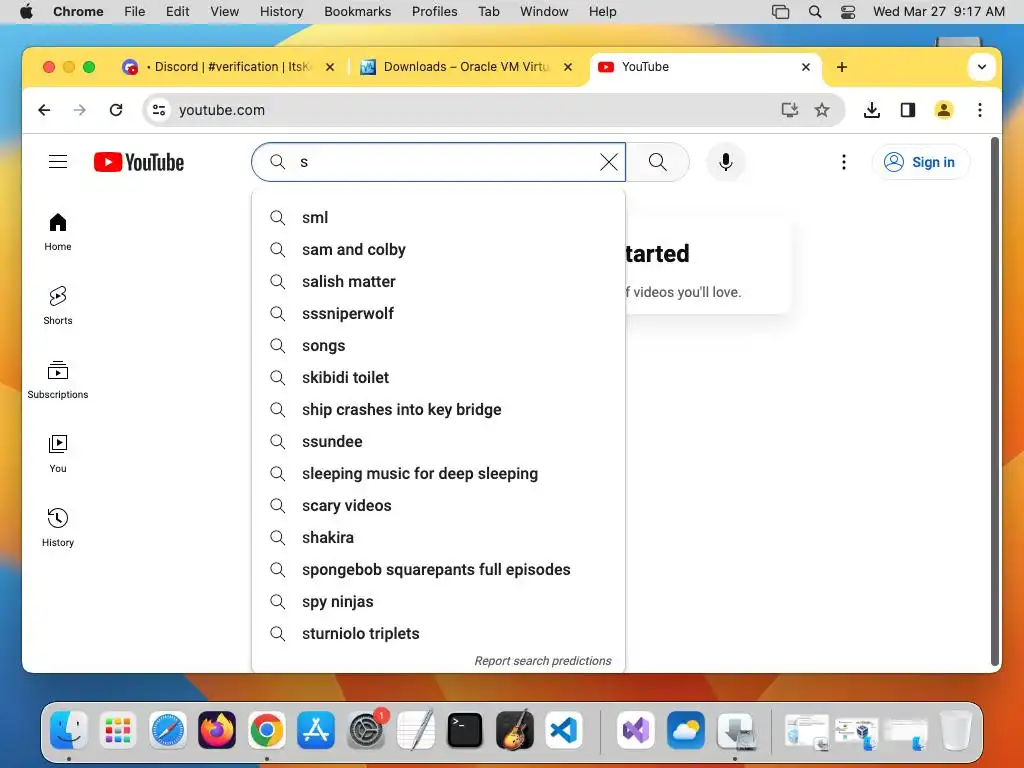The width and height of the screenshot is (1024, 768).
Task: Open Spotlight search in menu bar
Action: click(815, 12)
